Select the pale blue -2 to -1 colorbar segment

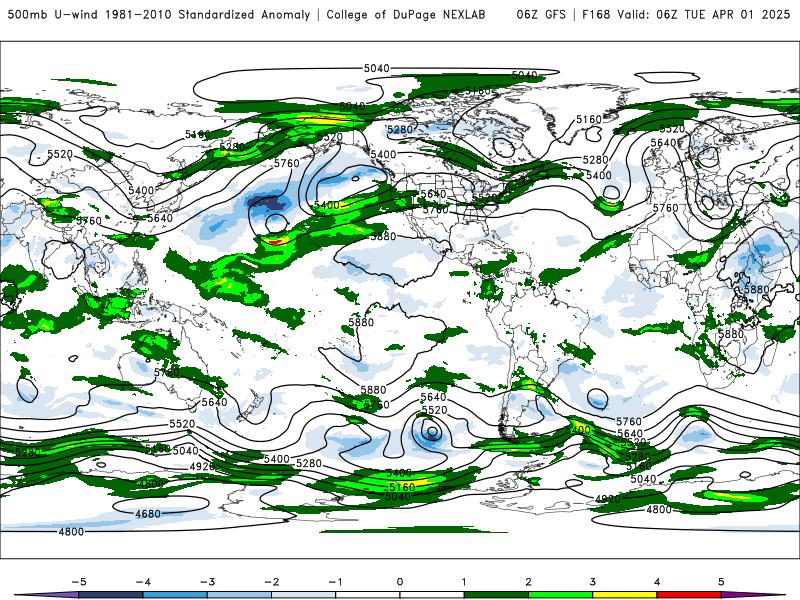tap(304, 595)
